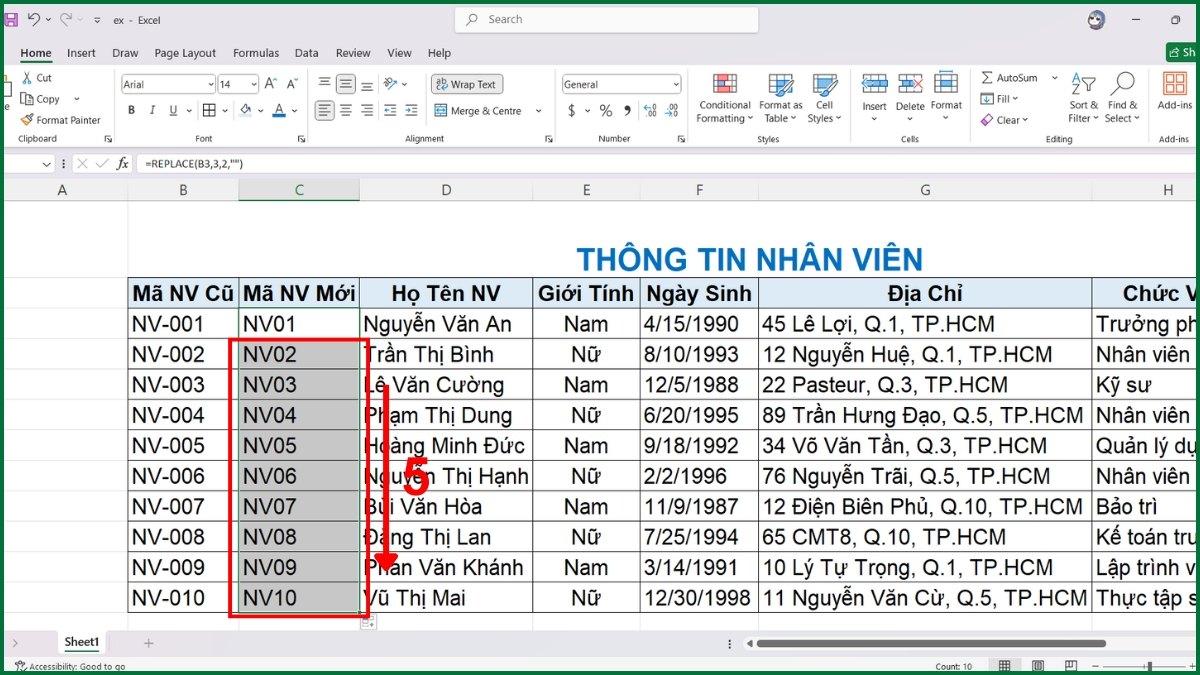Select the AutoSum function

(1014, 77)
